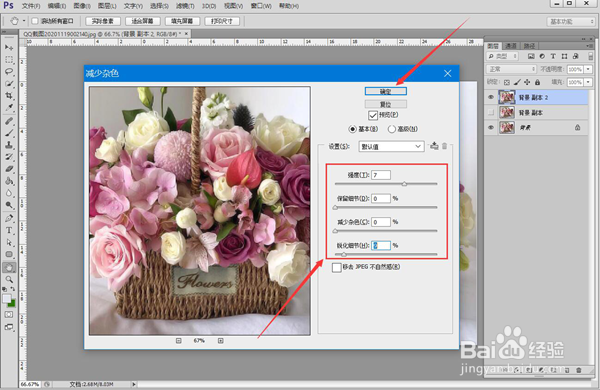Select the Blur tool

tap(9, 193)
